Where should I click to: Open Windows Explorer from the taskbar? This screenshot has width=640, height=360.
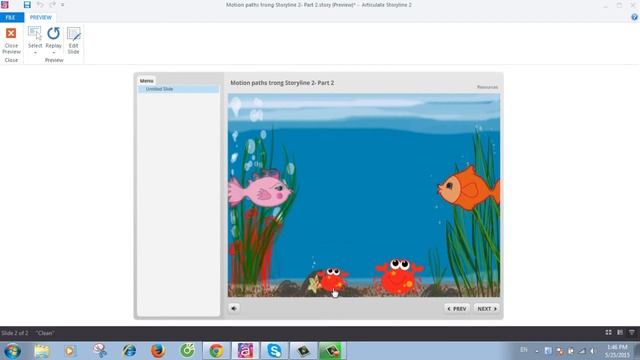click(41, 351)
